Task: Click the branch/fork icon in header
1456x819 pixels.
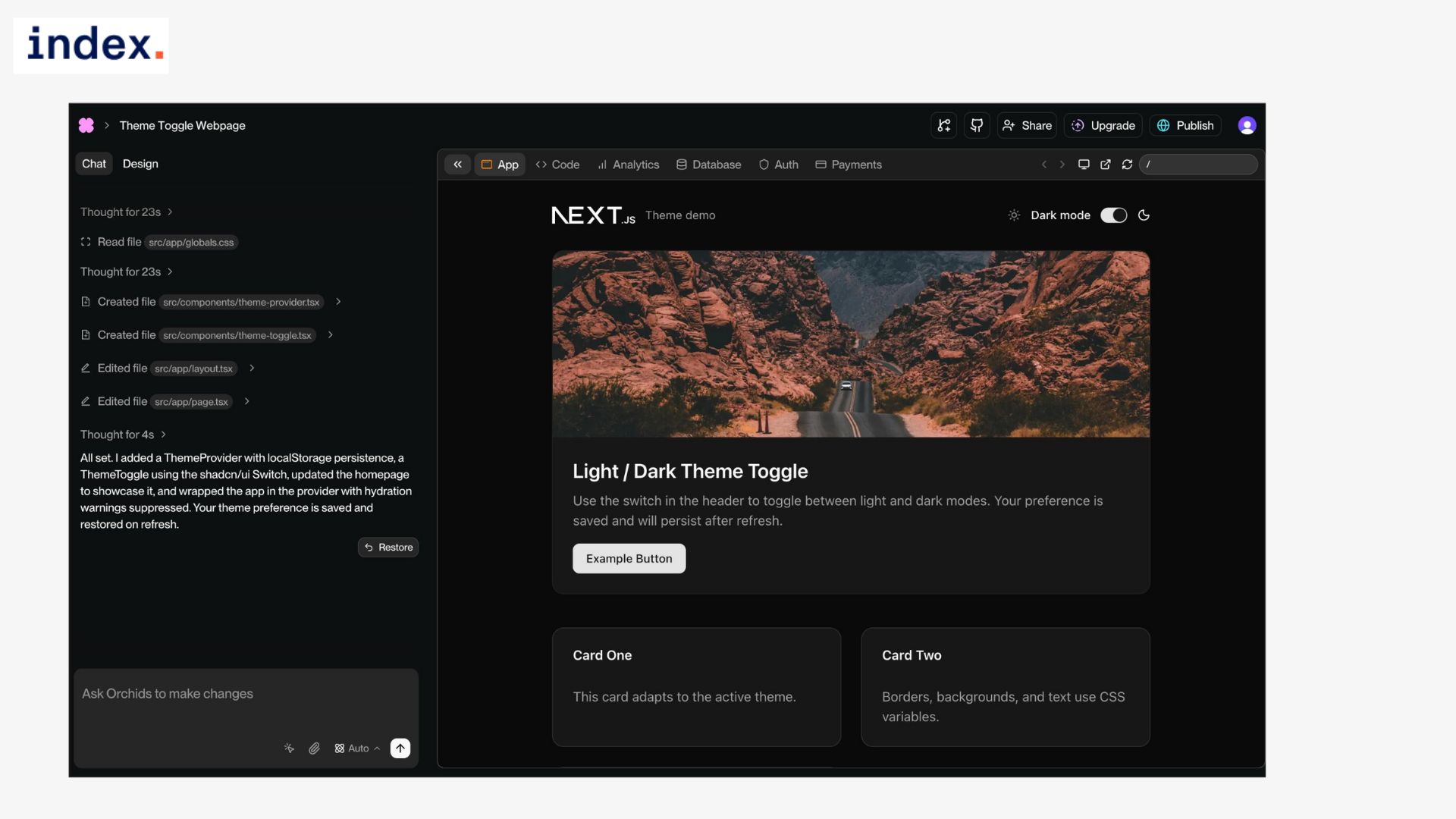Action: [x=943, y=125]
